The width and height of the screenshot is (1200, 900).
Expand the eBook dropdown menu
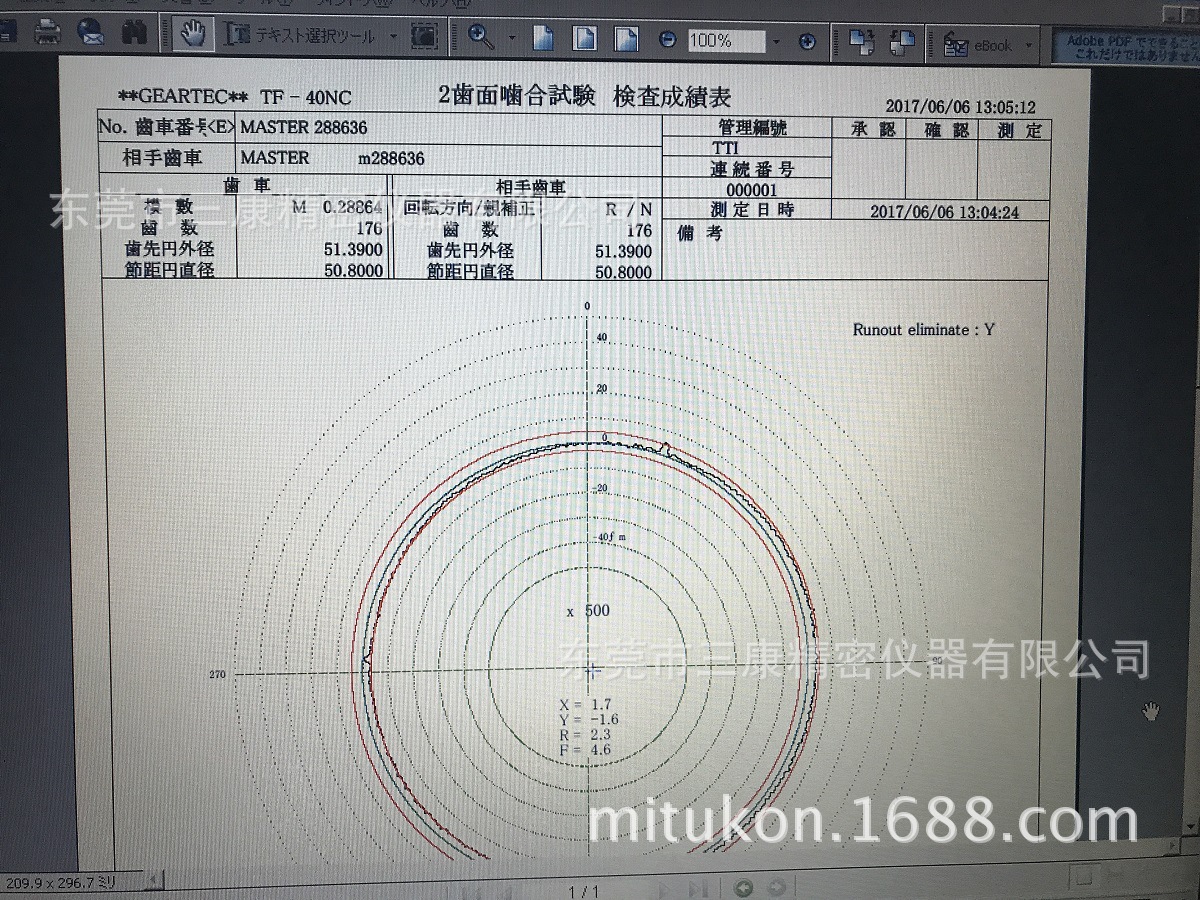tap(1027, 43)
